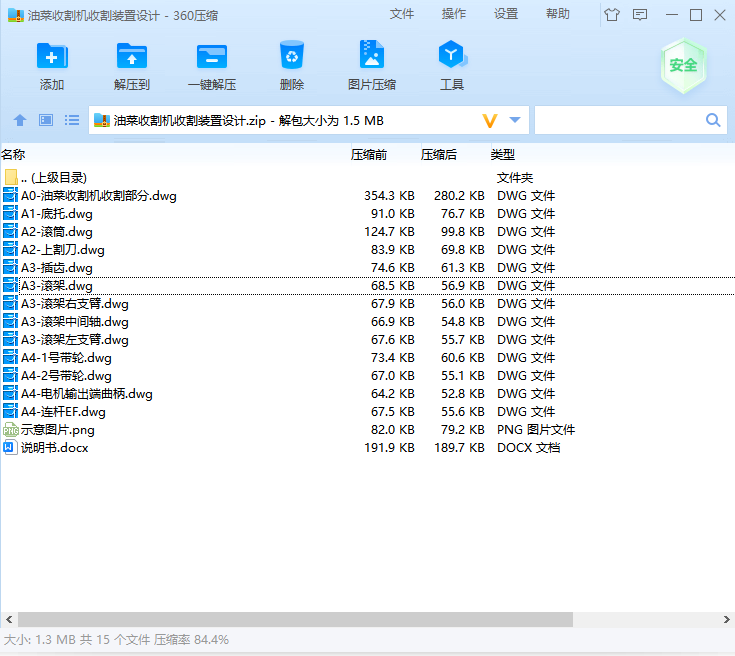Click the zip archive icon in the path bar
This screenshot has height=656, width=735.
[102, 121]
